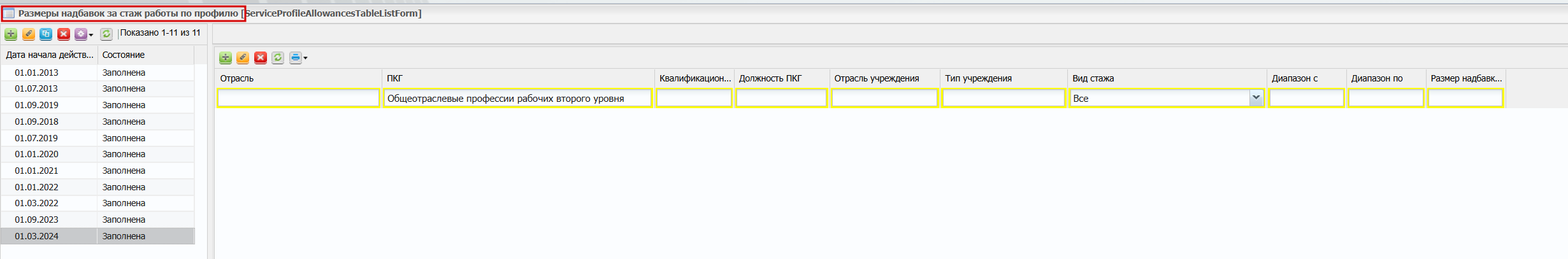Screen dimensions: 1568x259
Task: Select the row dated 01.07.2019
Action: [x=97, y=138]
